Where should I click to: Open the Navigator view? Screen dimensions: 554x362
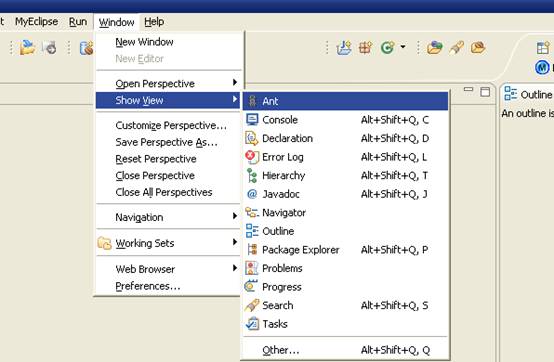345,213
